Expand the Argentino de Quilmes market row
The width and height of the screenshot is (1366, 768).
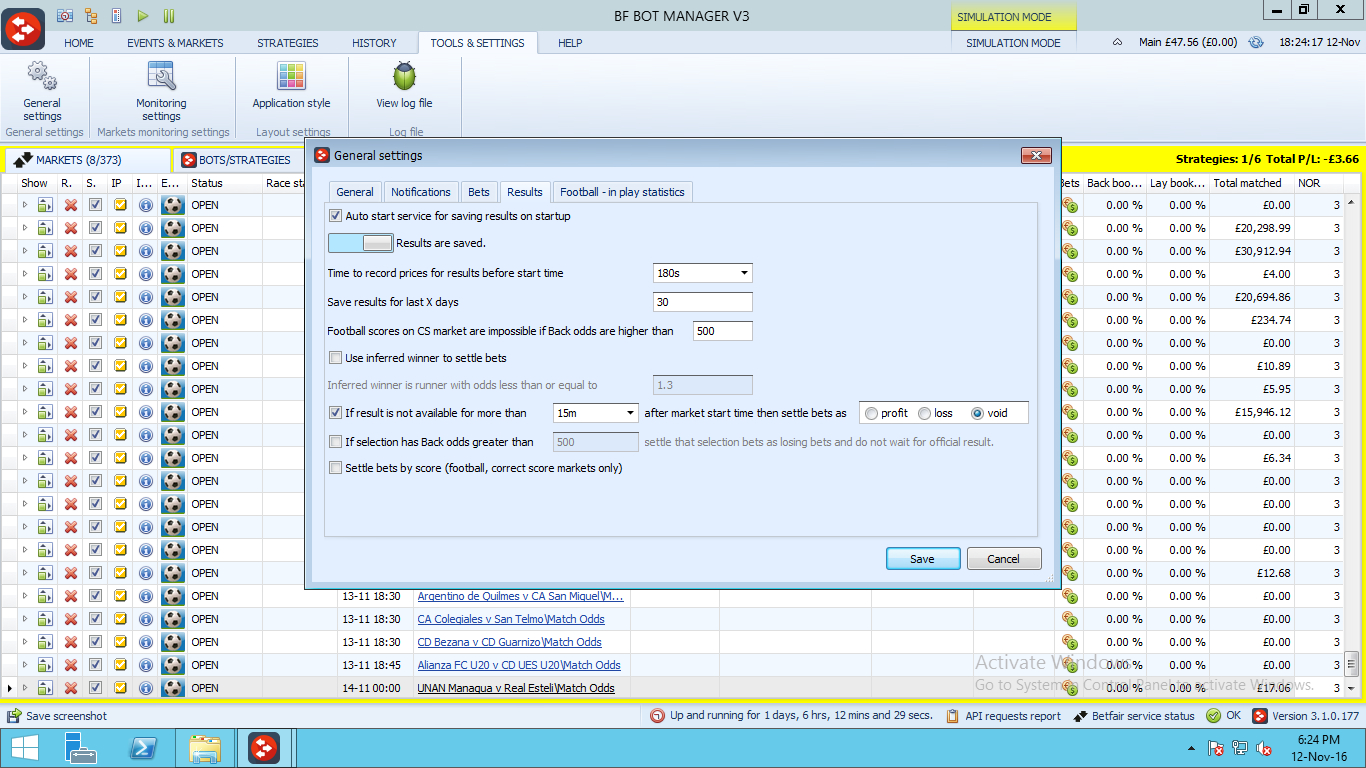(26, 596)
